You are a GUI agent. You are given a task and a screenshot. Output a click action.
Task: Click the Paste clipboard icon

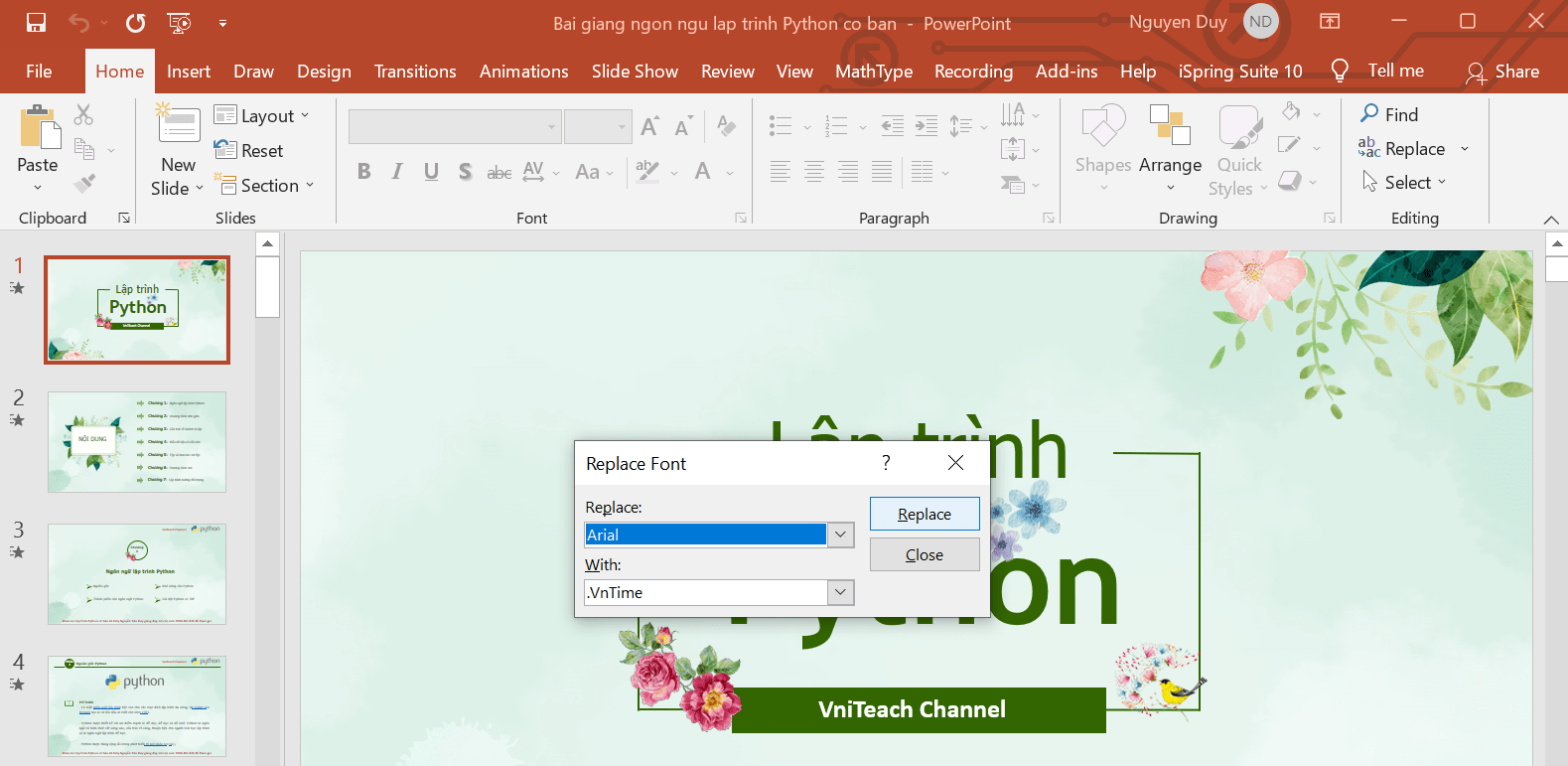click(x=39, y=127)
